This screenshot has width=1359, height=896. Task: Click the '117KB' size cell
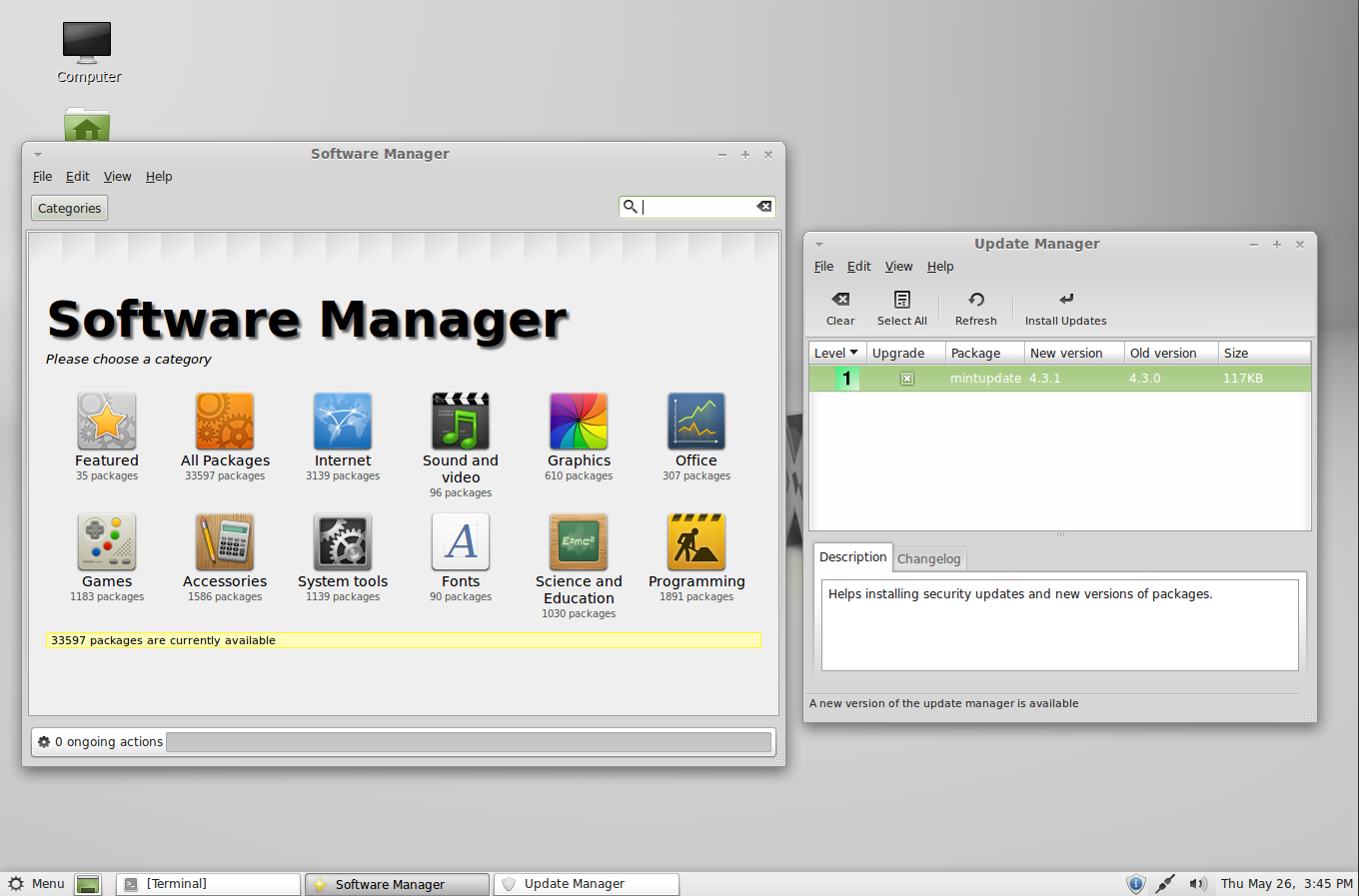tap(1243, 379)
